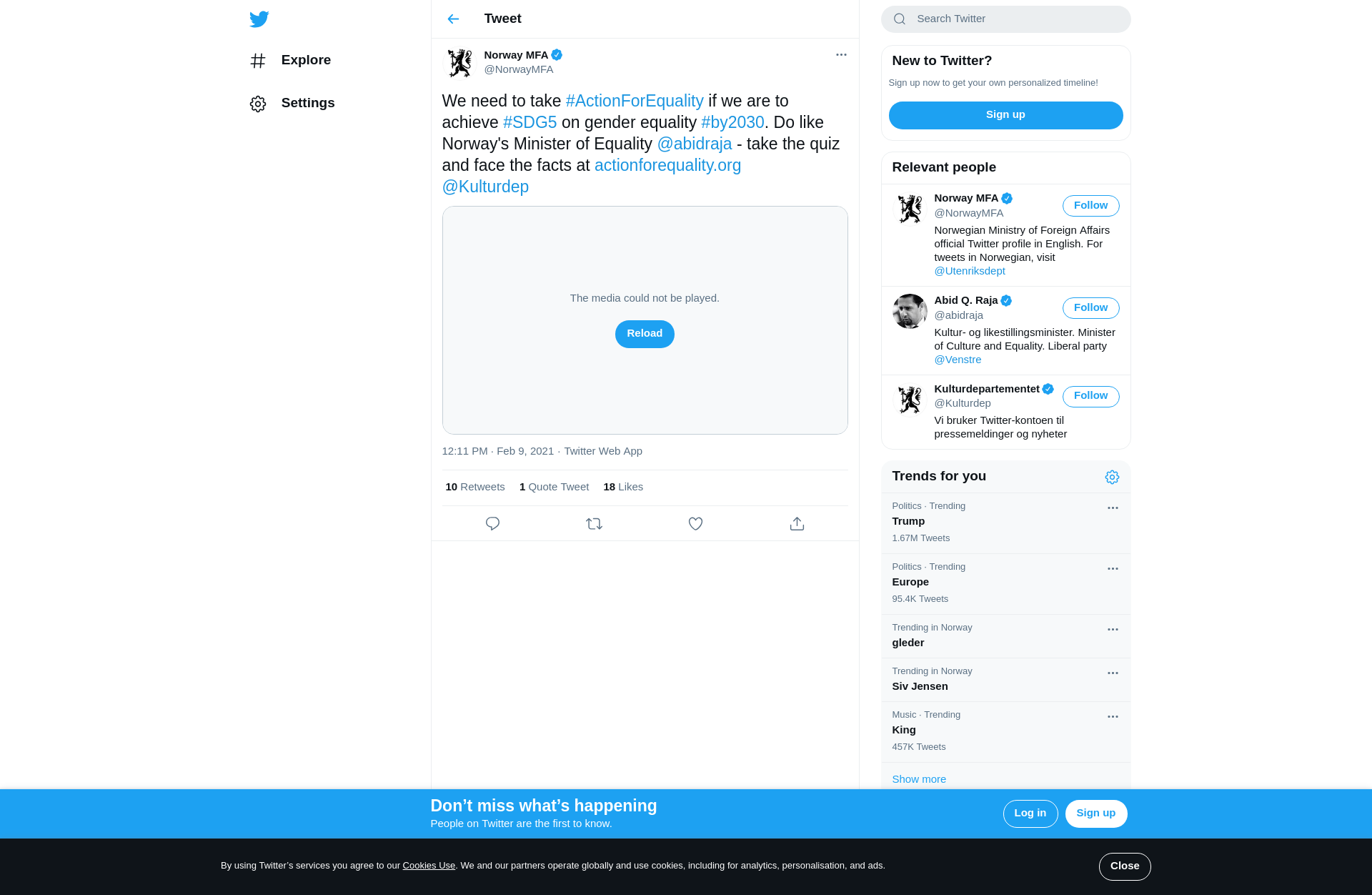
Task: Open Trends settings gear icon
Action: tap(1112, 477)
